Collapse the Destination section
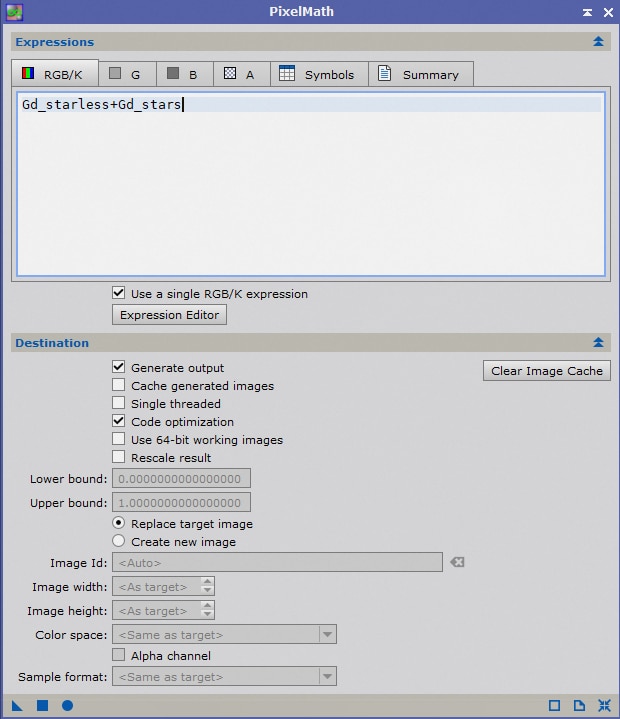Screen dimensions: 620x719 tap(598, 343)
